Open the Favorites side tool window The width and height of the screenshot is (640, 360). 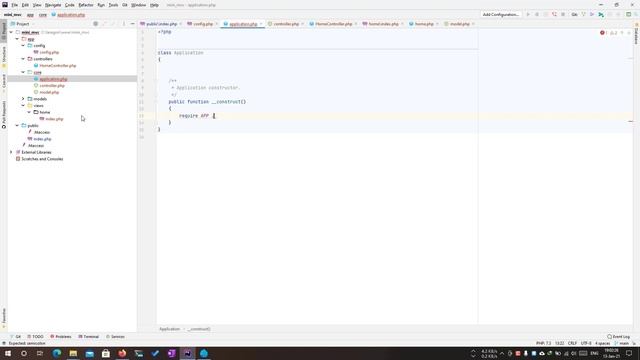pyautogui.click(x=4, y=318)
